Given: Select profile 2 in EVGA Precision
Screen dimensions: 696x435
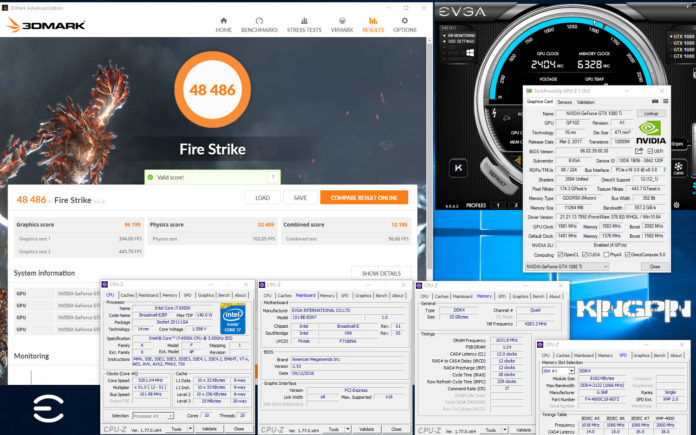Looking at the screenshot, I should [x=515, y=206].
